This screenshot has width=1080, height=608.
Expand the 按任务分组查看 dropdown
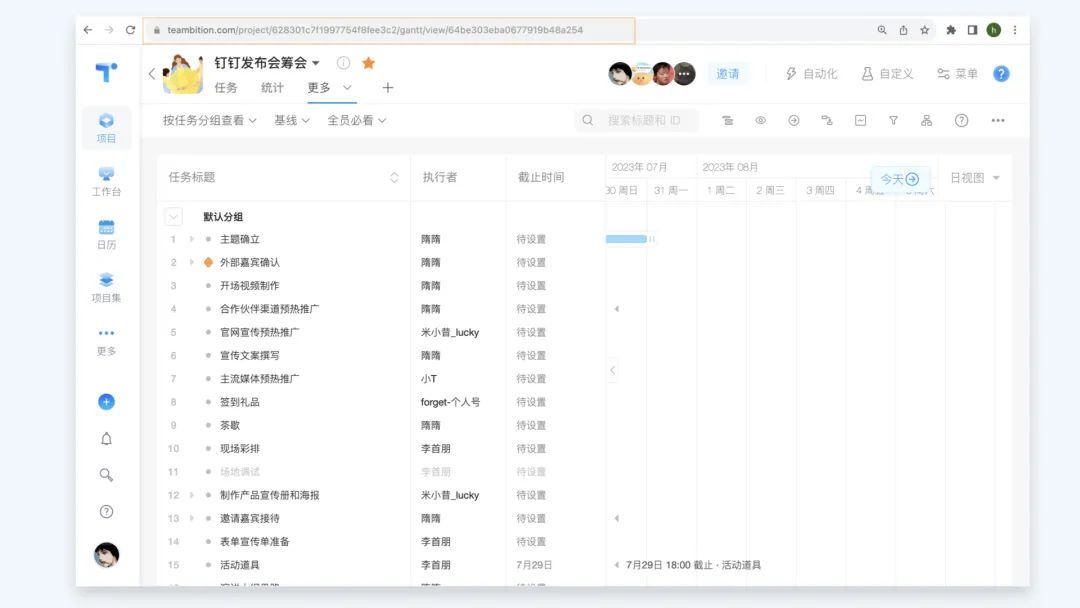(x=209, y=120)
